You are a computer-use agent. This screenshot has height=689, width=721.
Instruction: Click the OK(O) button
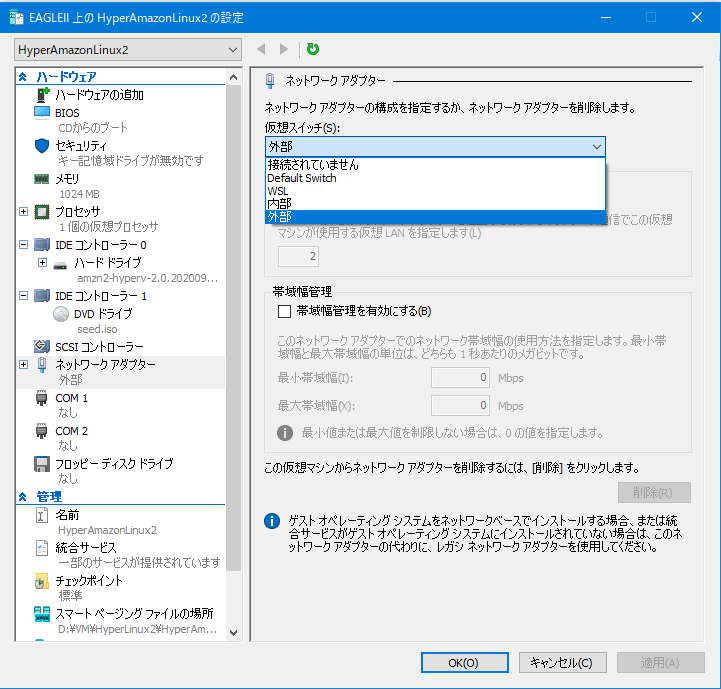464,663
